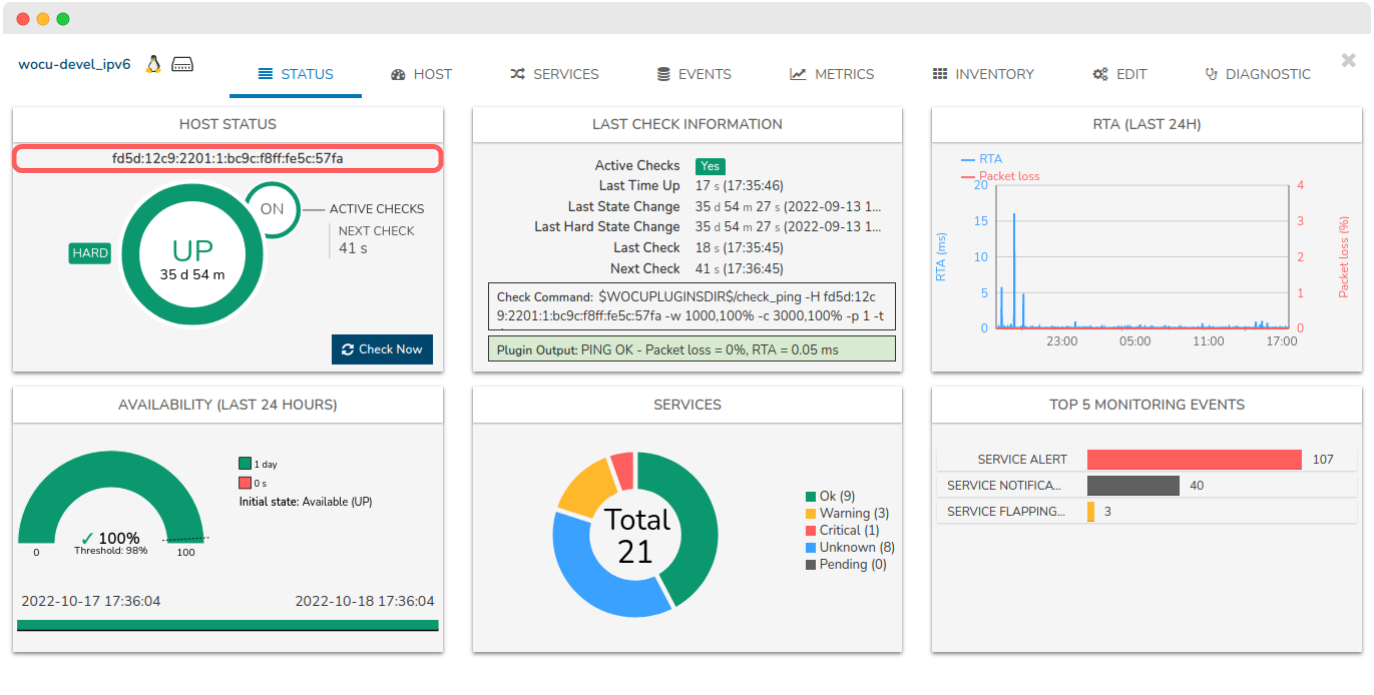Click the SERVICE FLAPPING... yellow bar
Viewport: 1374px width, 695px height.
point(1091,511)
